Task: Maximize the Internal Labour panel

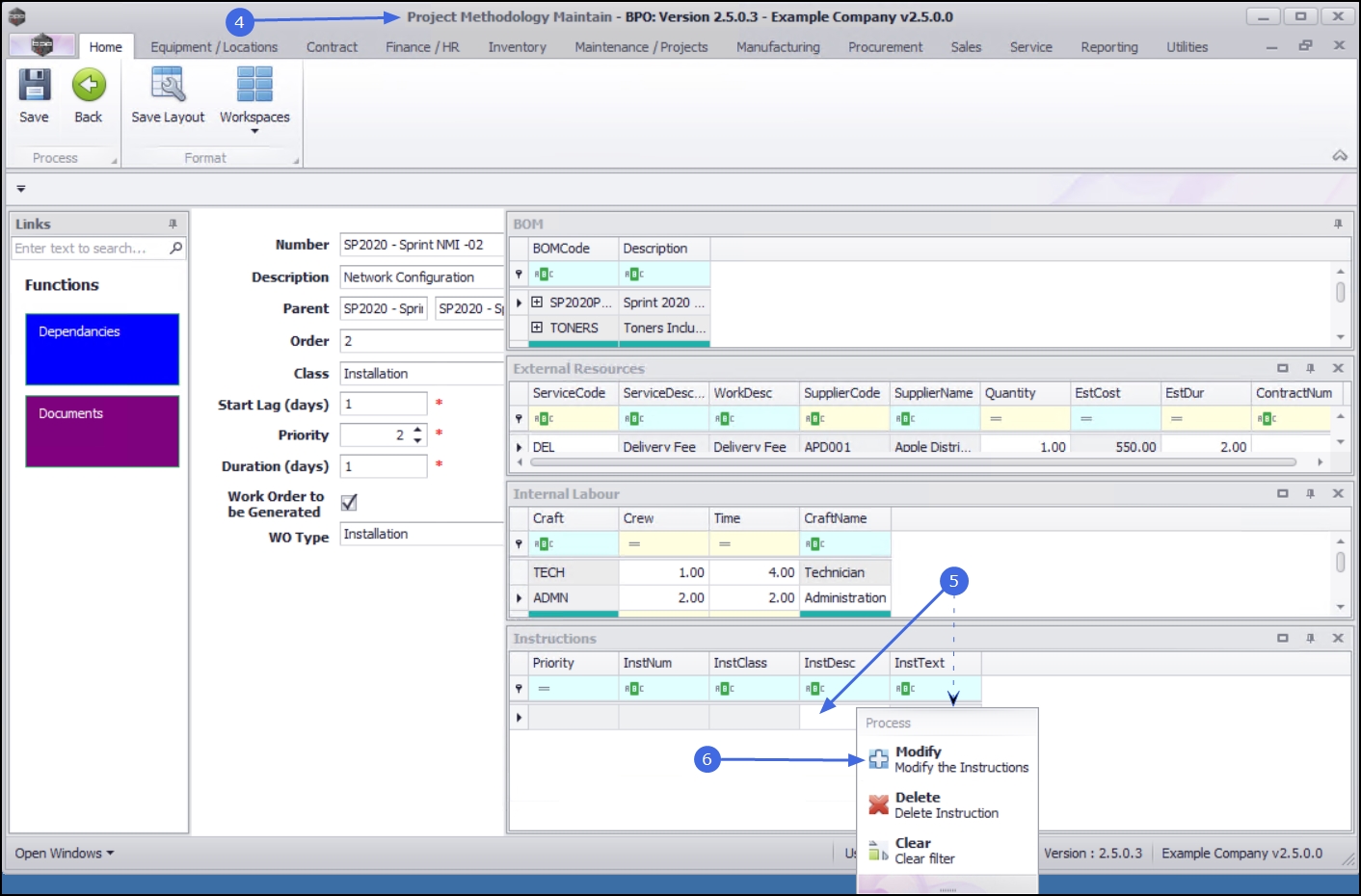Action: [1283, 493]
